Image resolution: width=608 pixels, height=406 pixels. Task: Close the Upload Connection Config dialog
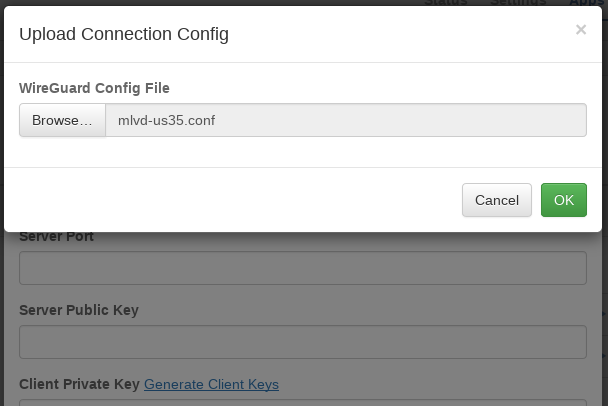click(580, 30)
